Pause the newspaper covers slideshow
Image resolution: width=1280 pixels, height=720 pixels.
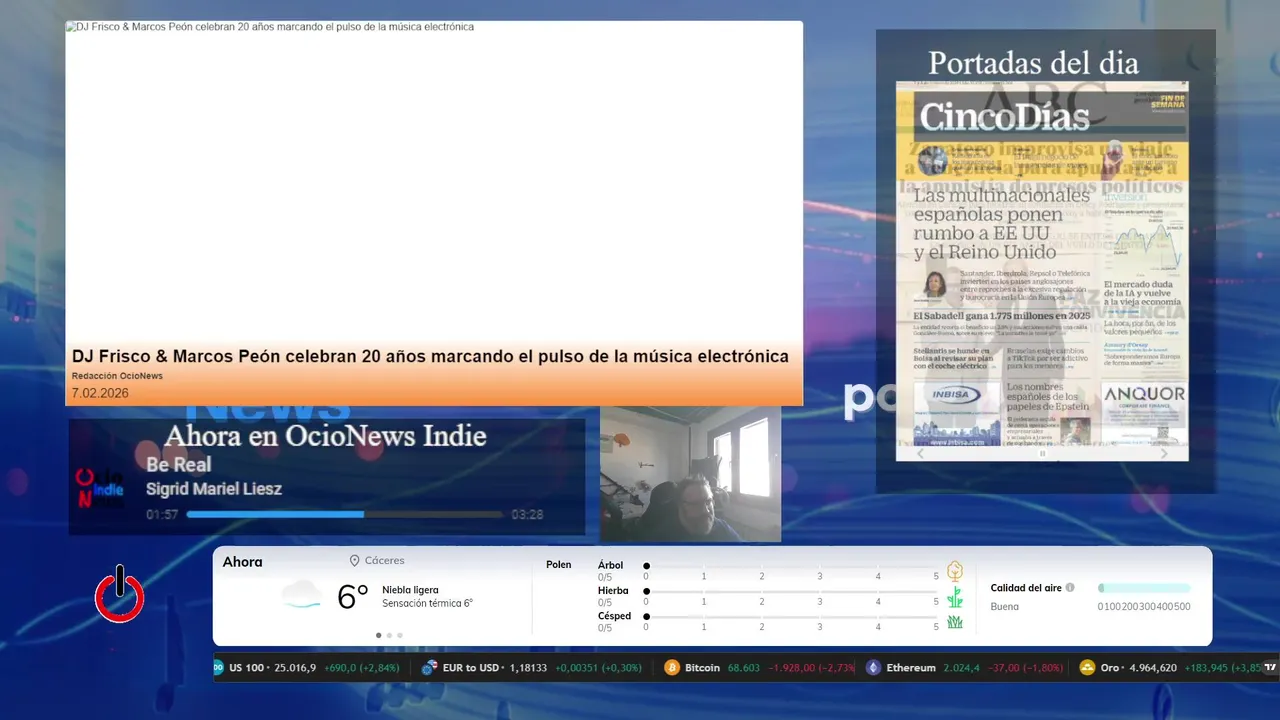[x=1042, y=454]
